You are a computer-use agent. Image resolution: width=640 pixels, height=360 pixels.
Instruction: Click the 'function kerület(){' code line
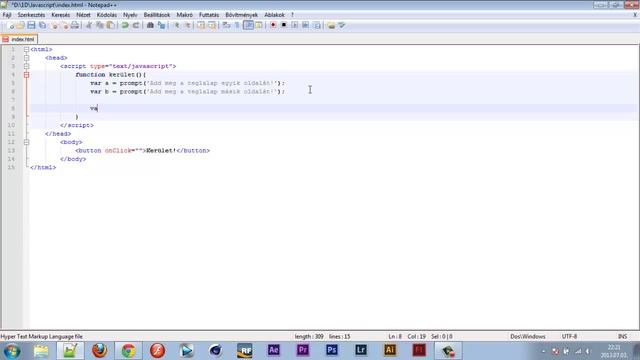click(111, 75)
